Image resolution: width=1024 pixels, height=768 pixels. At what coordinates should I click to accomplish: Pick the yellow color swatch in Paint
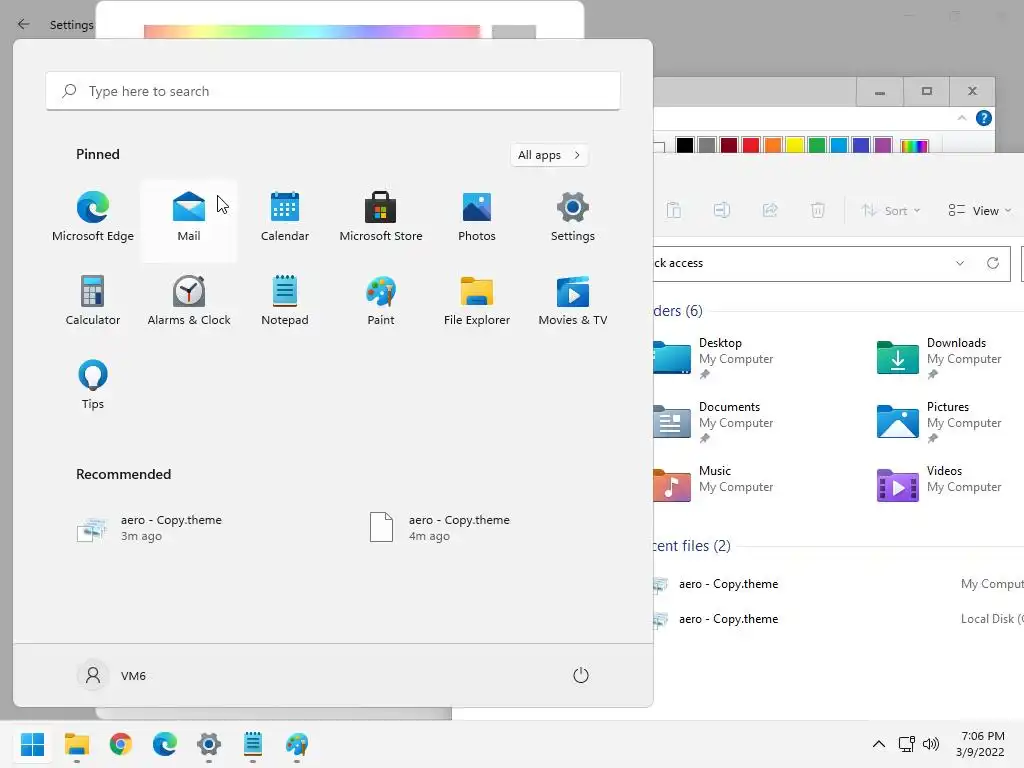click(795, 145)
